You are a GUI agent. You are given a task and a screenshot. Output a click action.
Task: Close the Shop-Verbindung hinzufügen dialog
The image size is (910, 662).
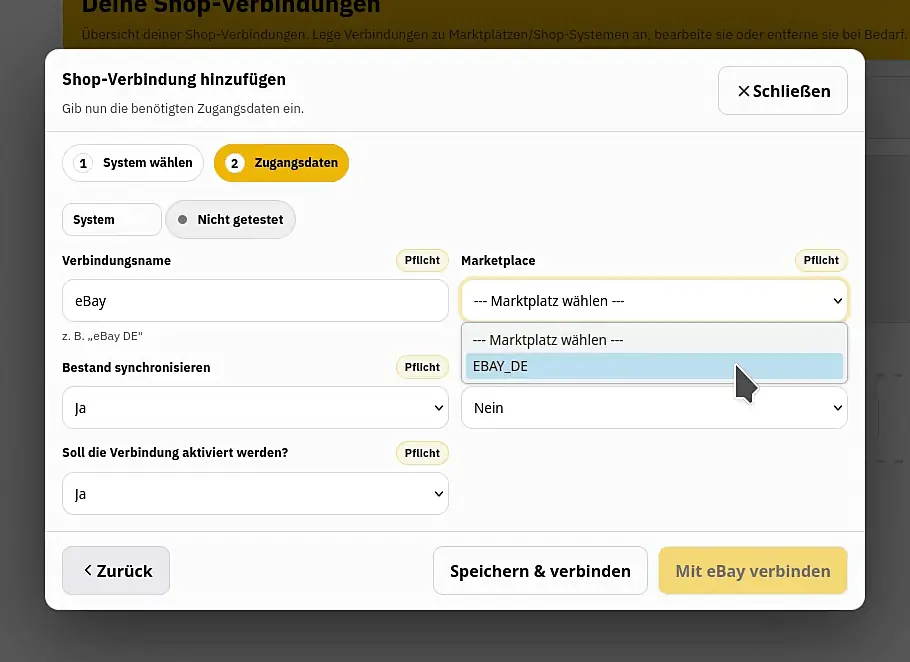point(782,90)
